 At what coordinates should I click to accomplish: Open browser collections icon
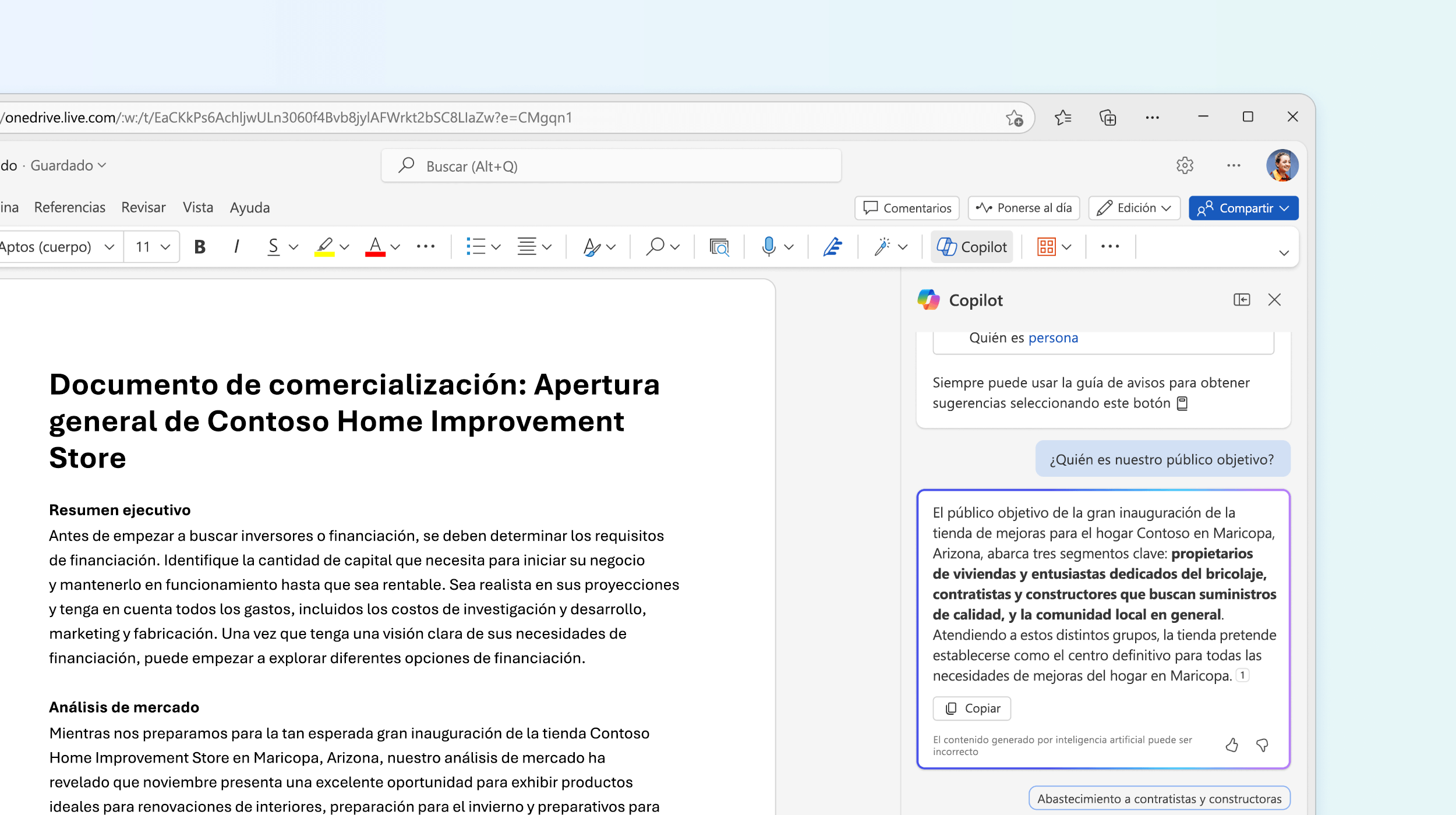(x=1108, y=118)
